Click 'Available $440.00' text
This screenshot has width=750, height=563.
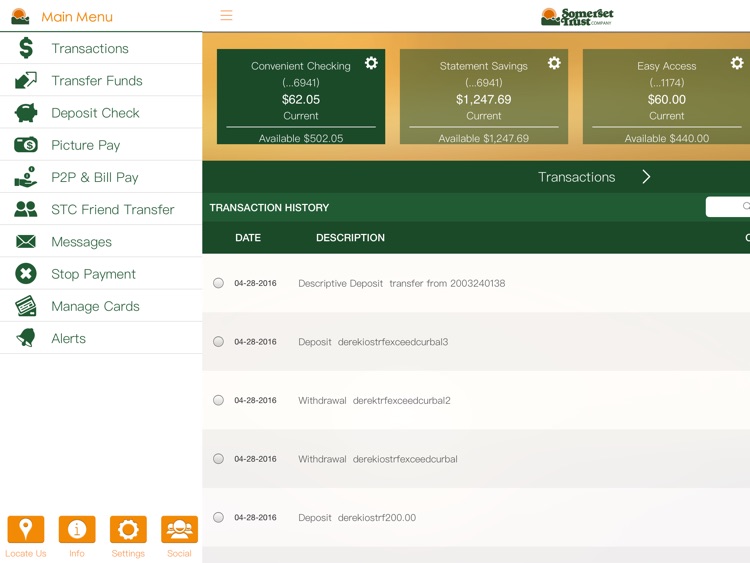666,138
